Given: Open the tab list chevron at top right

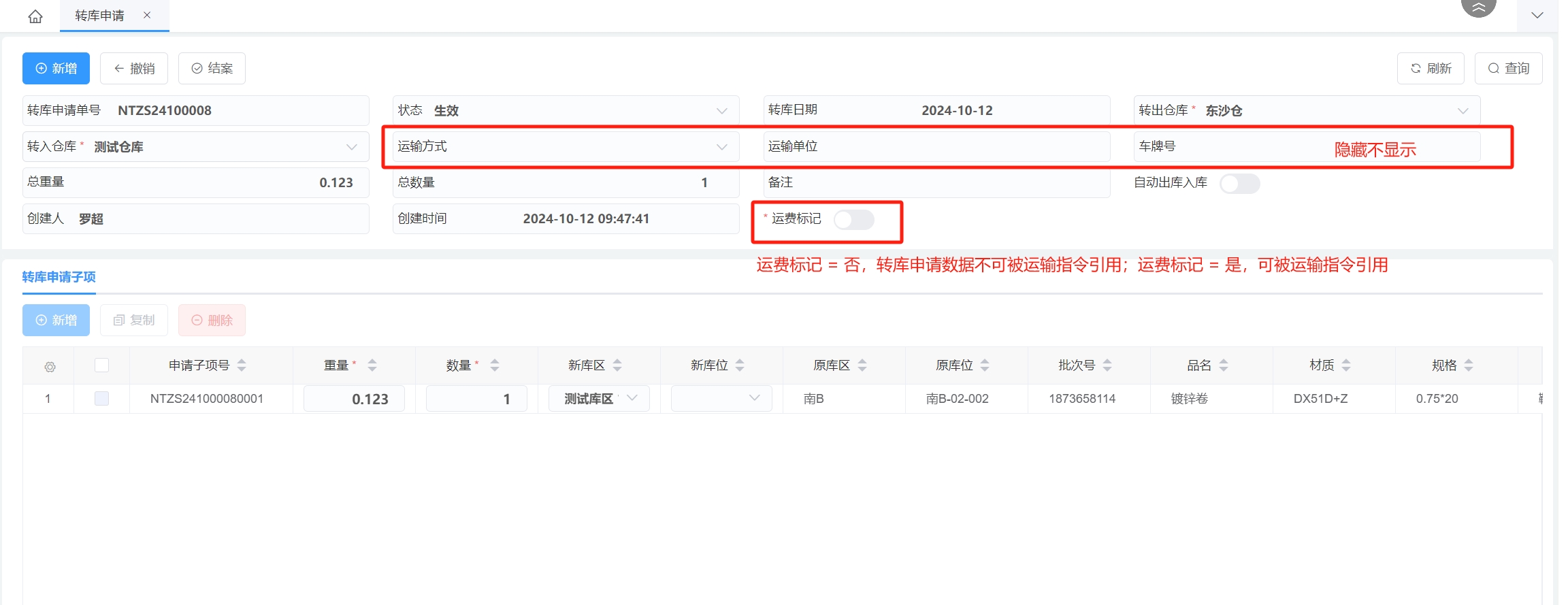Looking at the screenshot, I should [x=1537, y=15].
